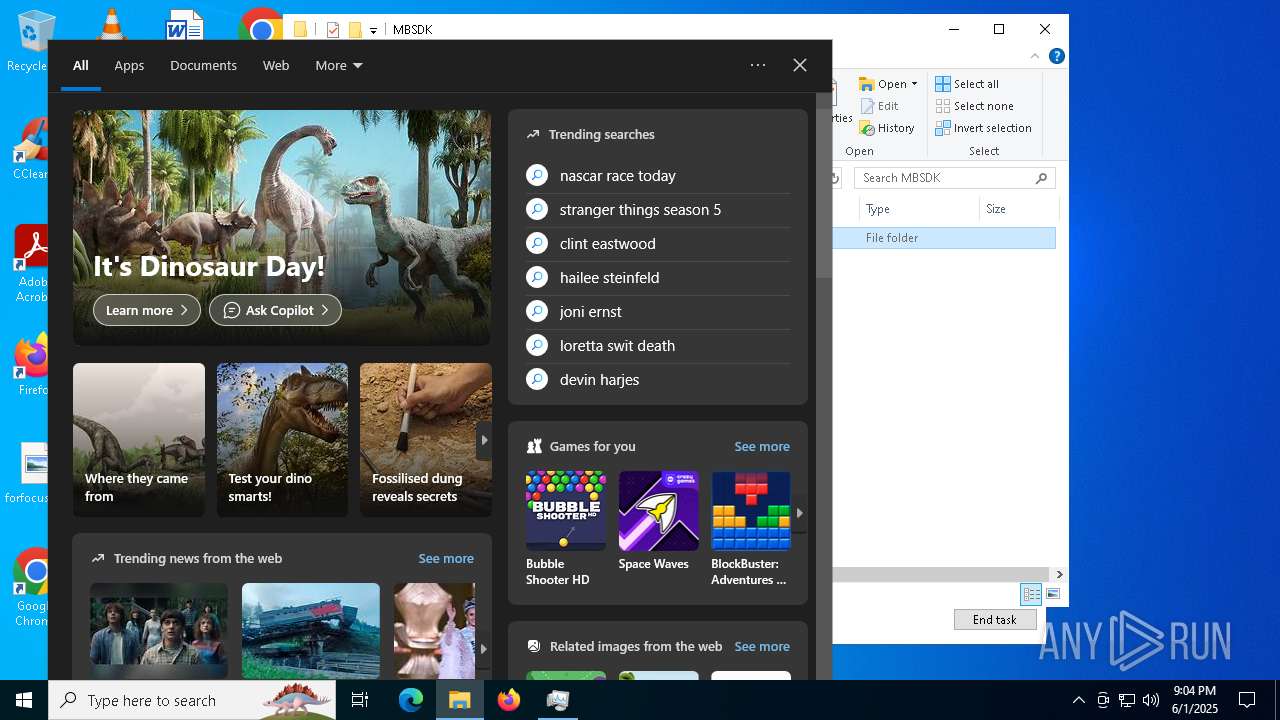This screenshot has width=1280, height=720.
Task: Search for loretta swit death
Action: (657, 346)
